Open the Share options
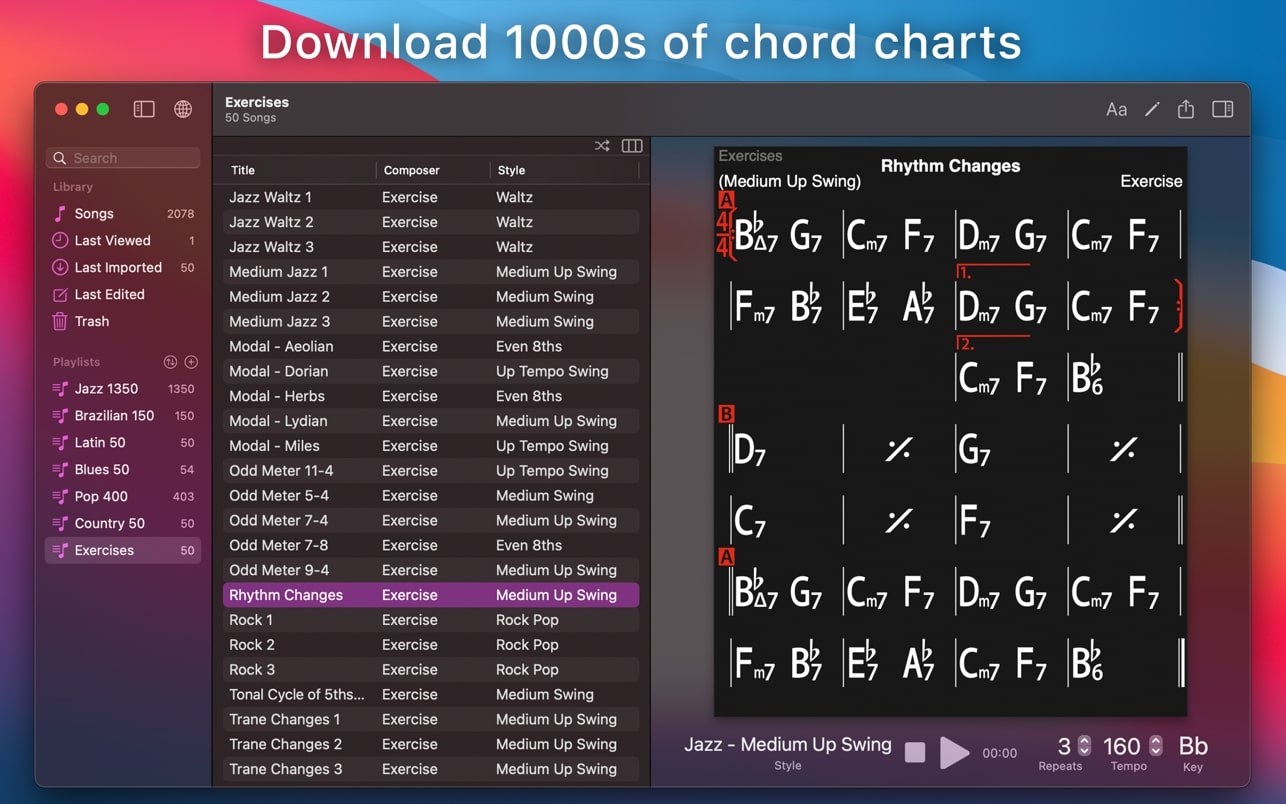Image resolution: width=1286 pixels, height=804 pixels. pos(1186,109)
